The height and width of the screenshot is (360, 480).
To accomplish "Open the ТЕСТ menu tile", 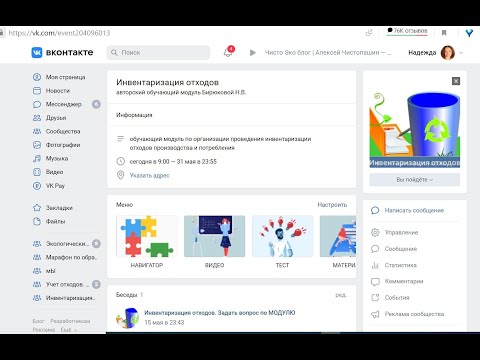I will pos(282,242).
